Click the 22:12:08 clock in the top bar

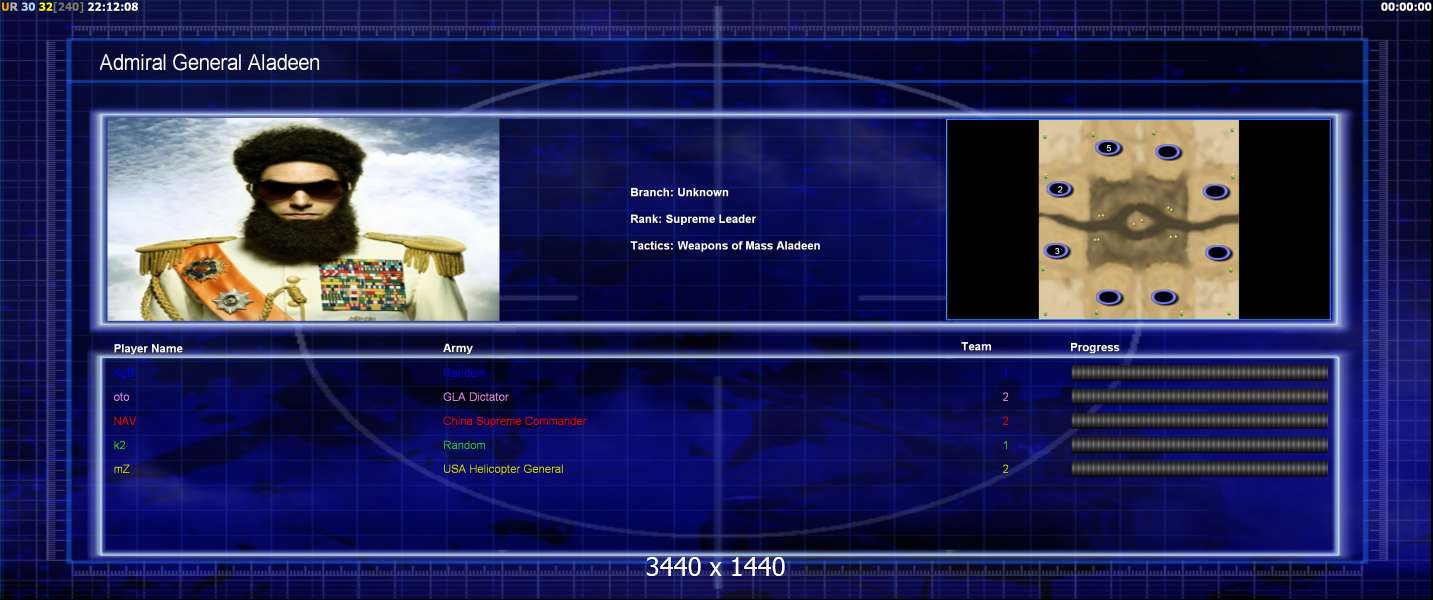tap(113, 7)
